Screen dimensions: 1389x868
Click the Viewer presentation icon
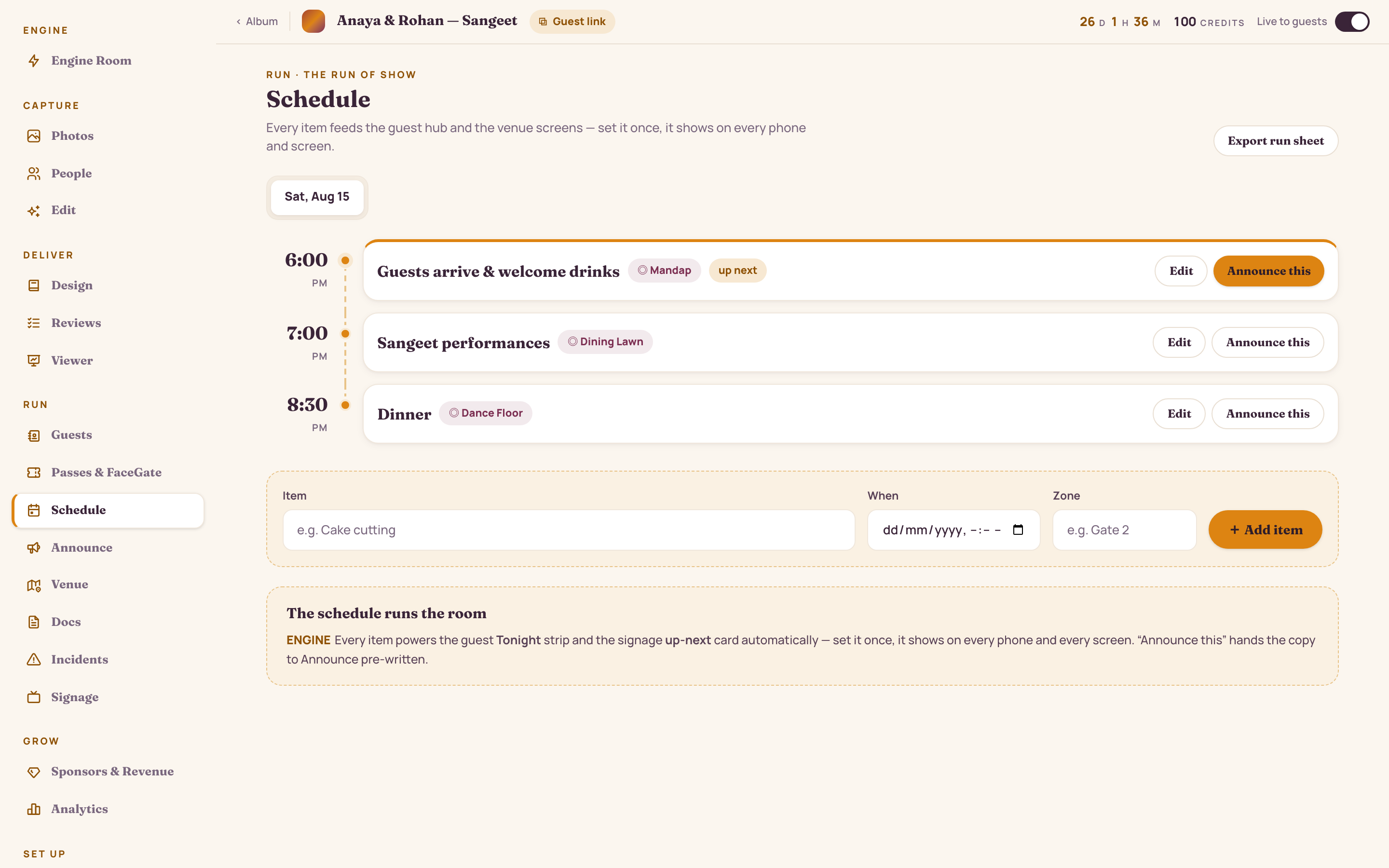click(x=34, y=361)
